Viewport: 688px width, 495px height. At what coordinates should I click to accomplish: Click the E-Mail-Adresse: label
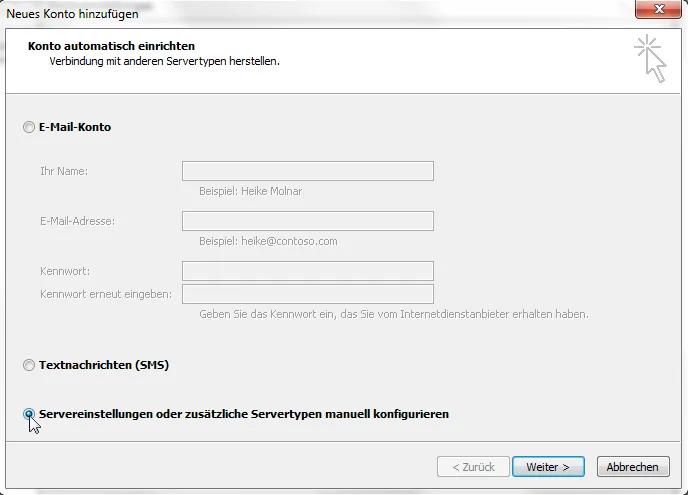[x=77, y=221]
